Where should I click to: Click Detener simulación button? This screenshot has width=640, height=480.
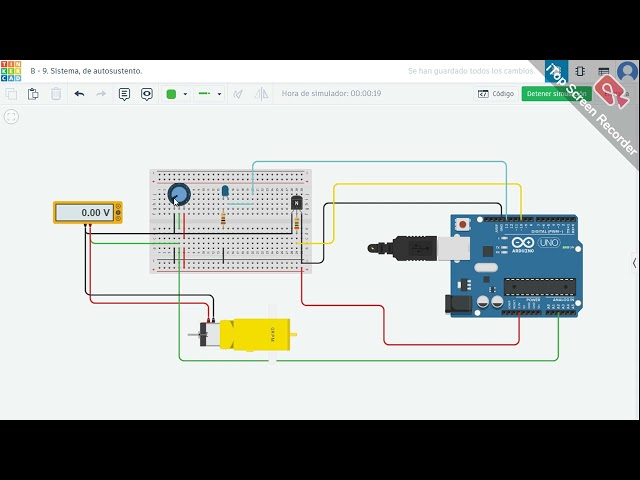(x=556, y=94)
